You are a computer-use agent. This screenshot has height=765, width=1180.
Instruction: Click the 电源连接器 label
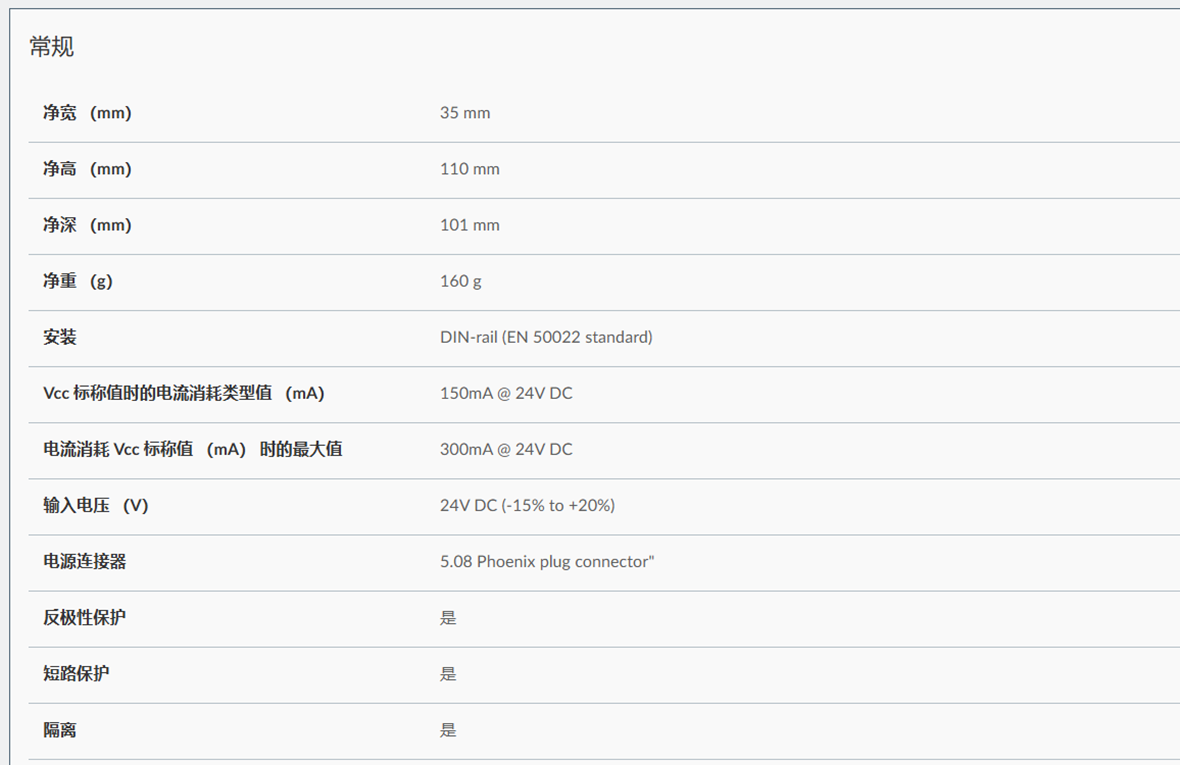click(x=85, y=561)
